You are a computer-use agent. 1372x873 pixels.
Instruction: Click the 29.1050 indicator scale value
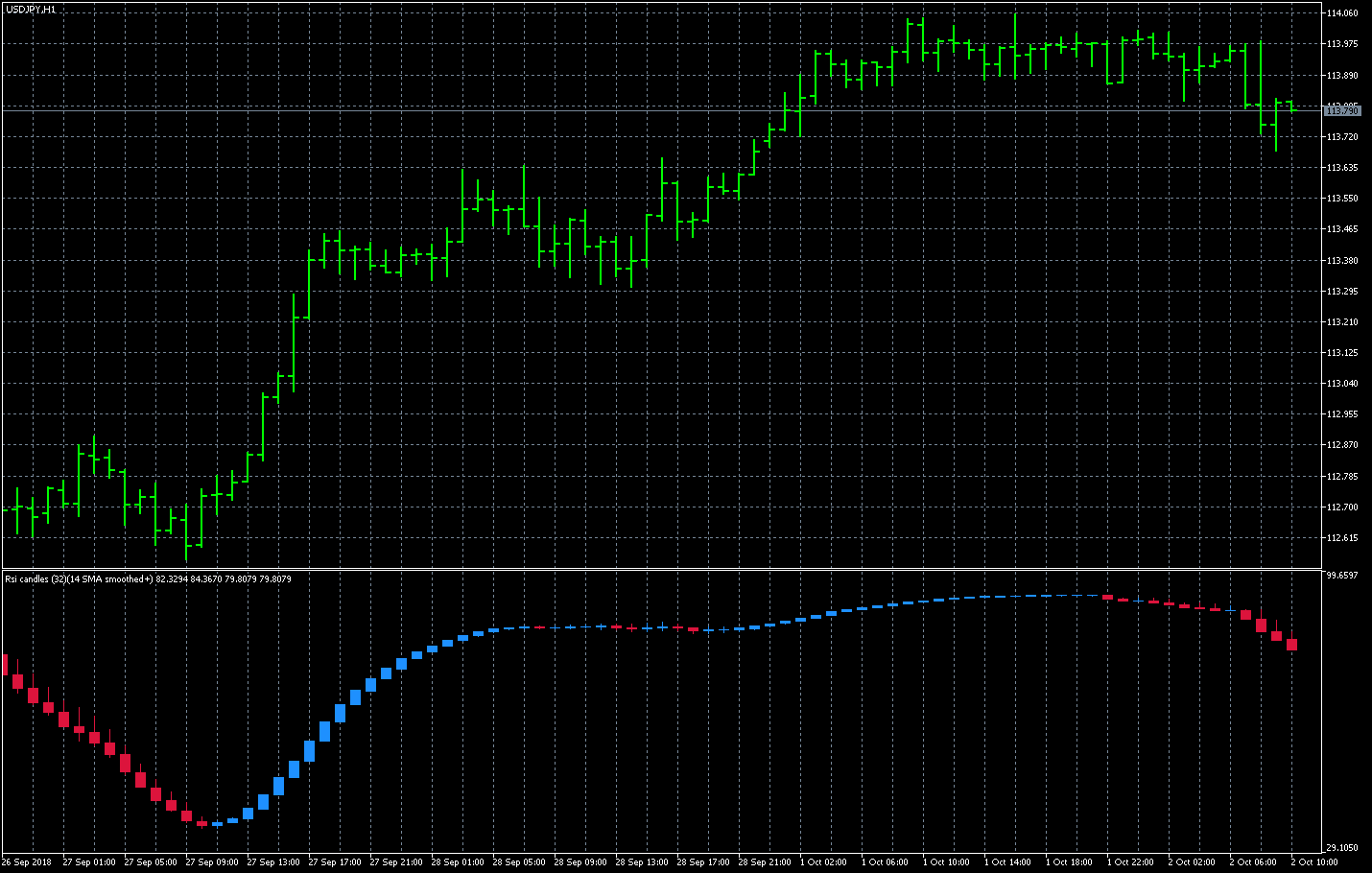pyautogui.click(x=1341, y=848)
